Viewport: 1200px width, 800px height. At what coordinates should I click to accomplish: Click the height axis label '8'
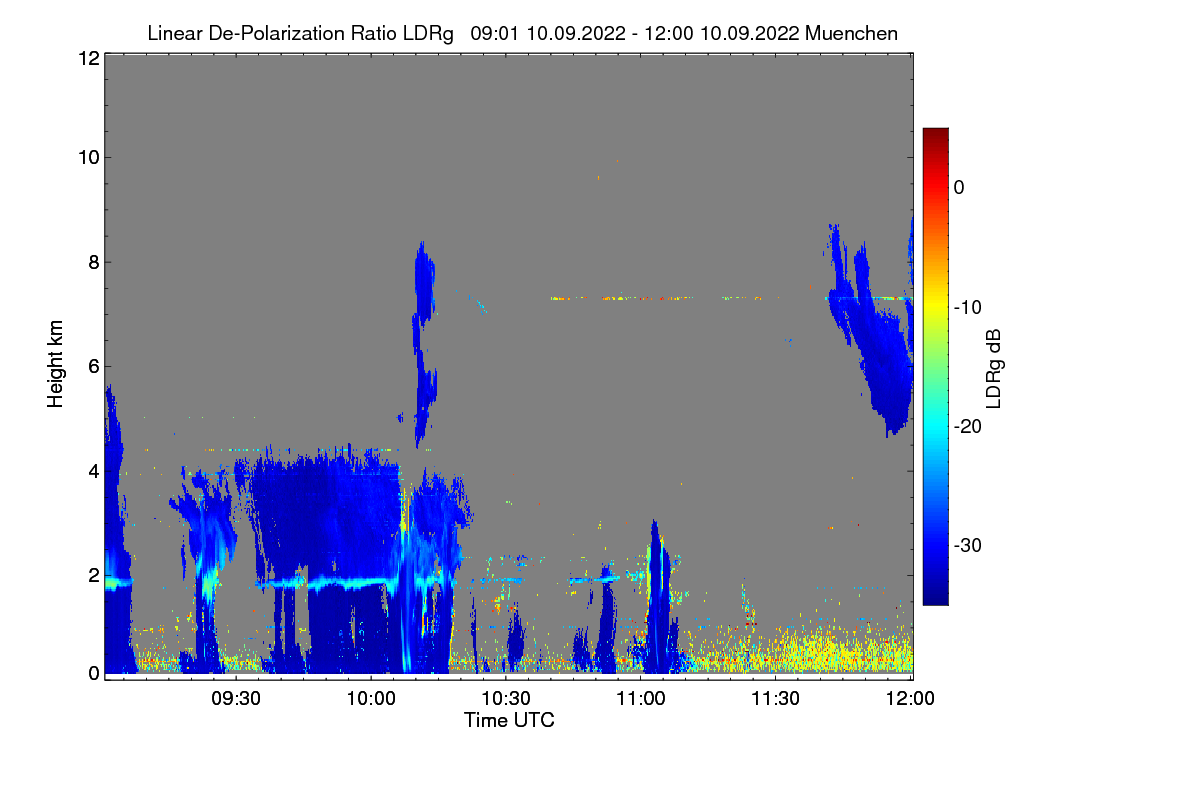point(93,262)
